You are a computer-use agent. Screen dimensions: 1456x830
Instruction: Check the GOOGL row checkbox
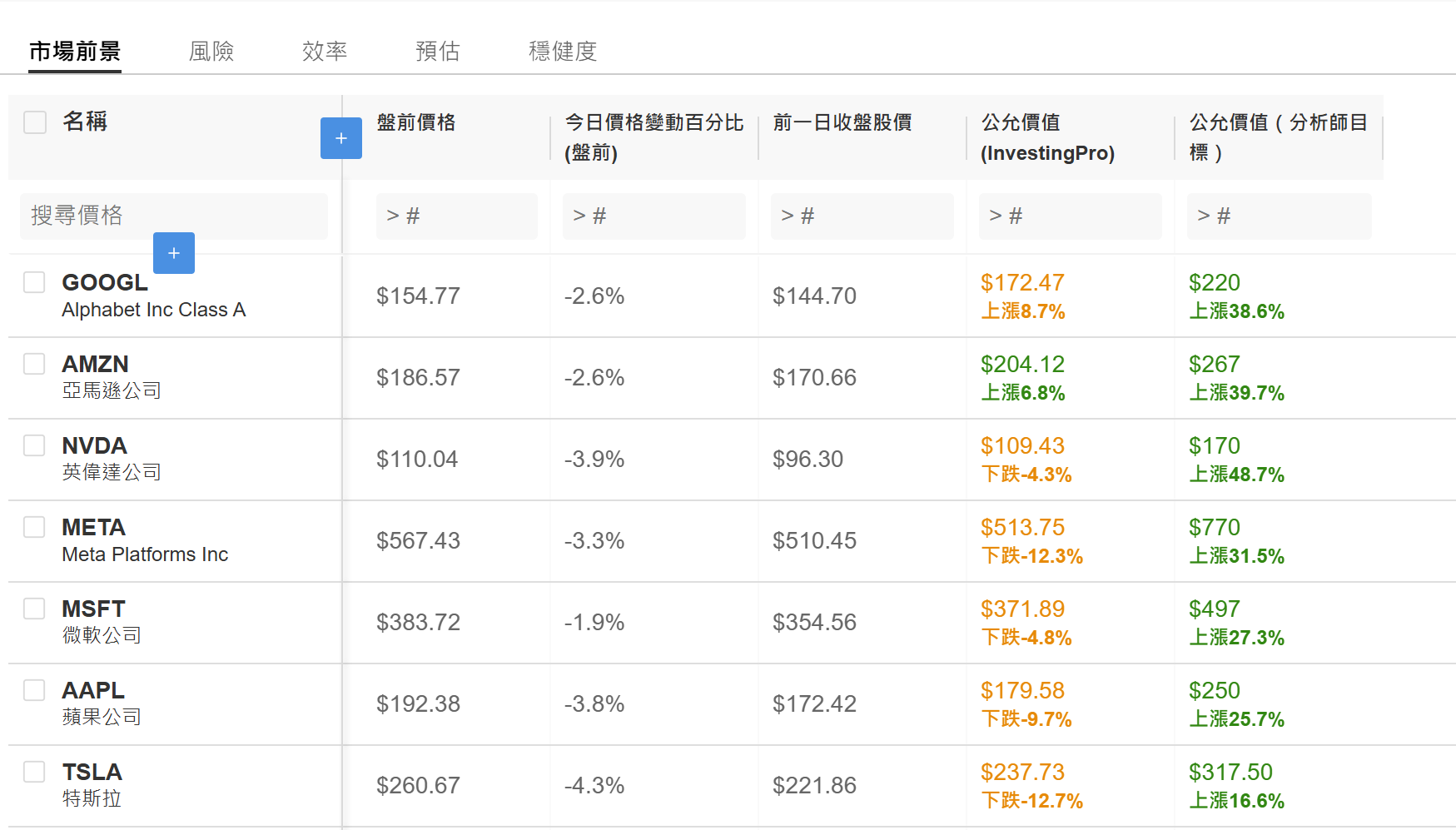(x=34, y=282)
